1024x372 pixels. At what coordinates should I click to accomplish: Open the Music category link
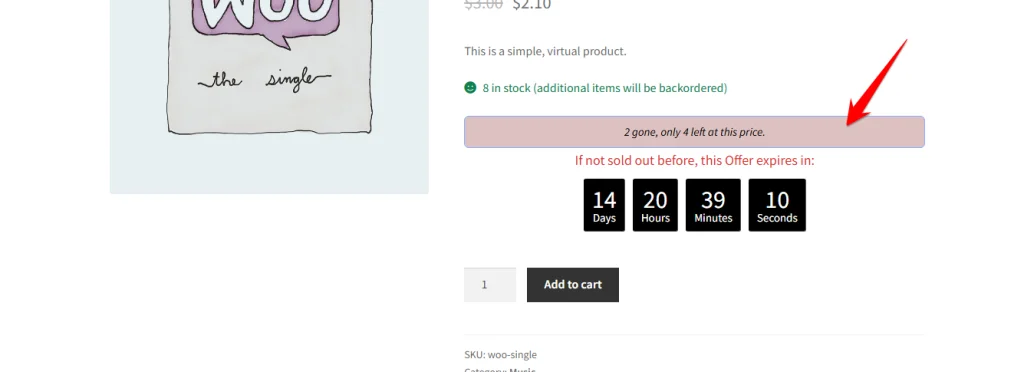522,369
